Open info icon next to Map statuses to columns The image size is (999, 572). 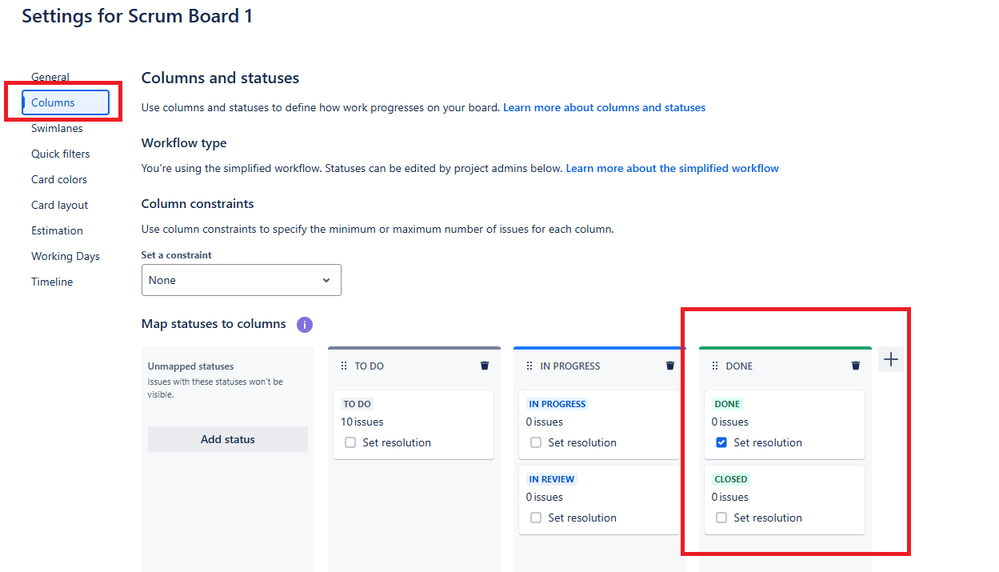pos(305,324)
